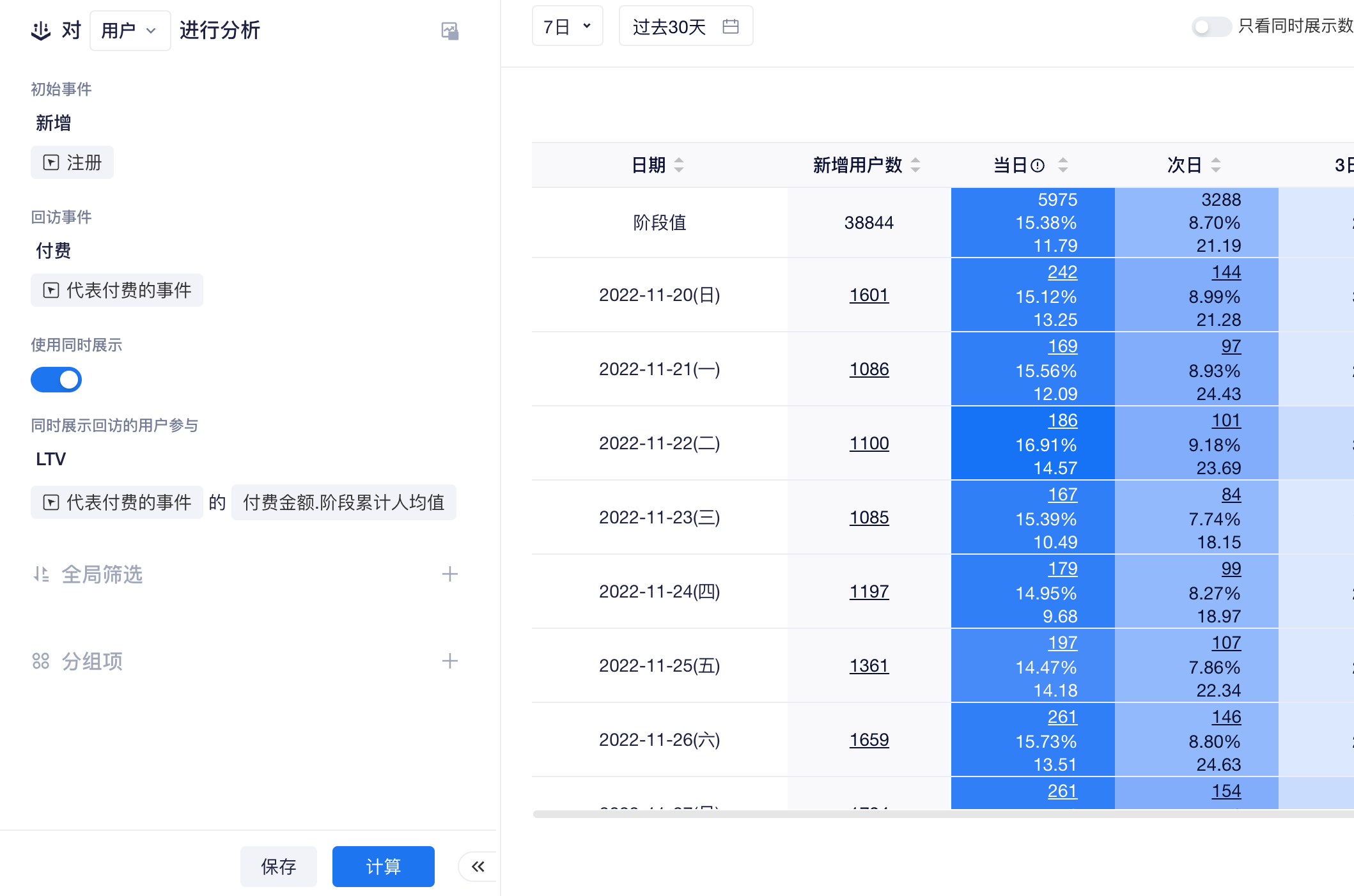Click the total 38844 cell
Image resolution: width=1354 pixels, height=896 pixels.
pos(869,222)
